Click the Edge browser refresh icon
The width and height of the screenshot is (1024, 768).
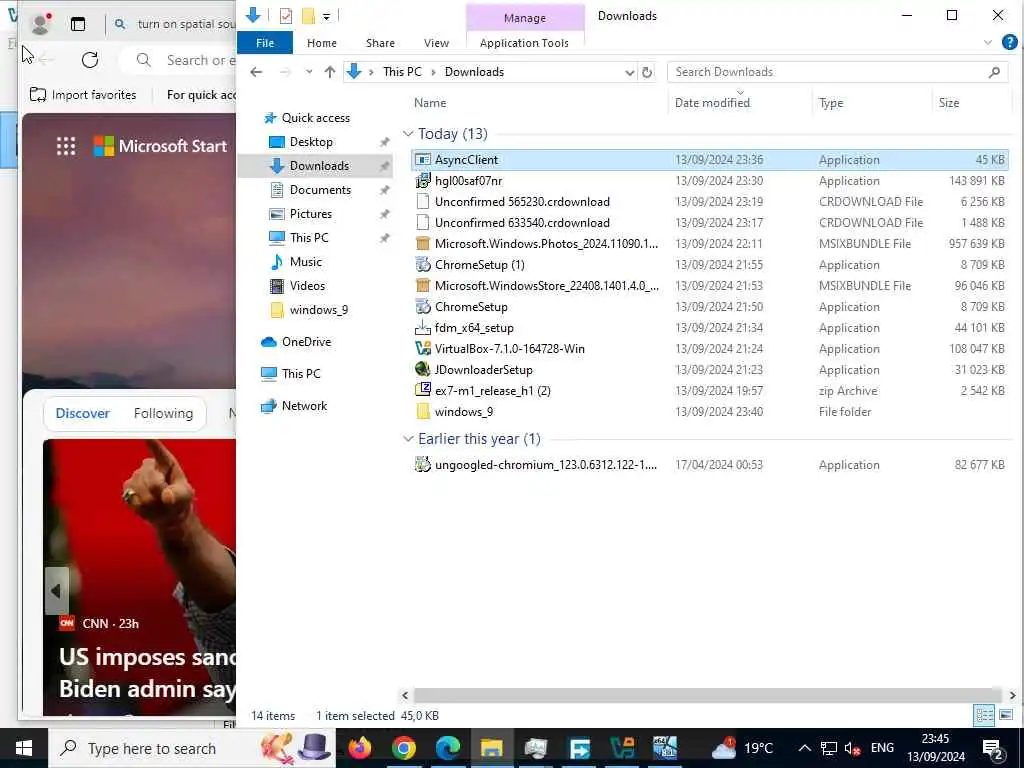pyautogui.click(x=90, y=60)
